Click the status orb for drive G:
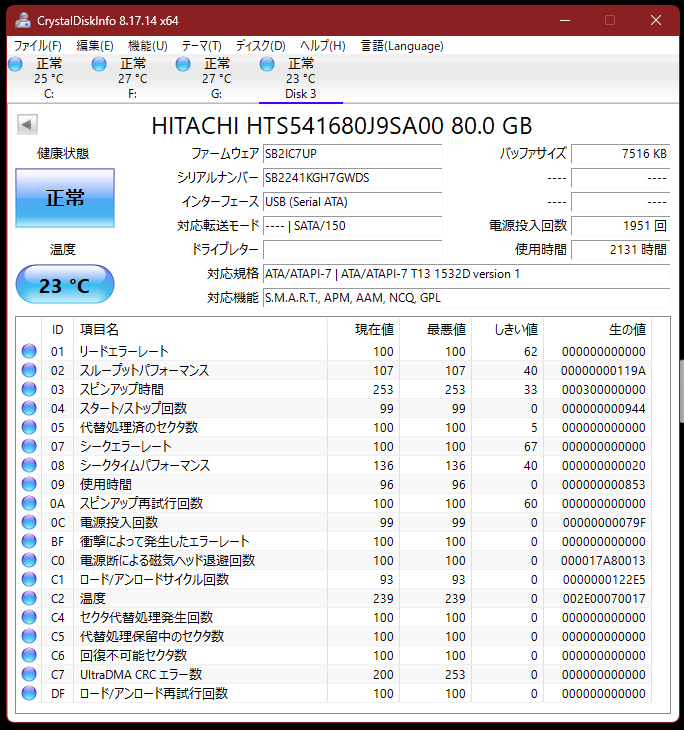 (183, 65)
